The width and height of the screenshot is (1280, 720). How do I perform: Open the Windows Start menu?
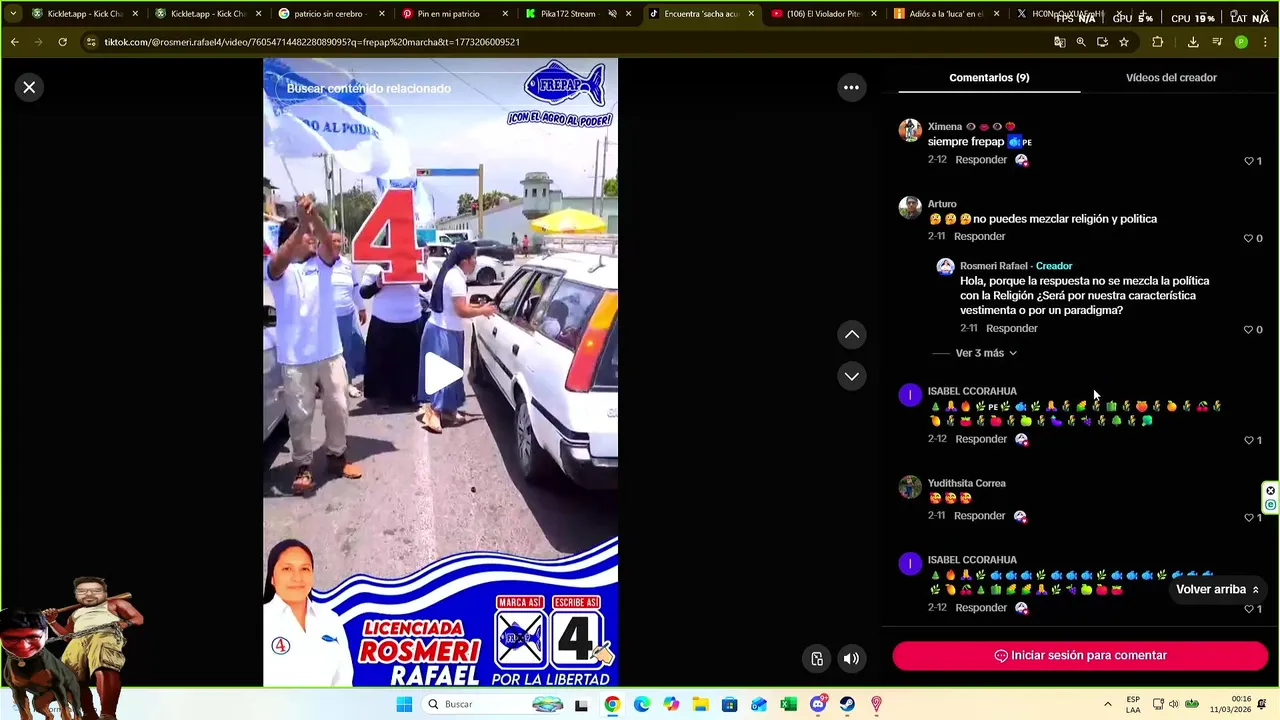[404, 704]
